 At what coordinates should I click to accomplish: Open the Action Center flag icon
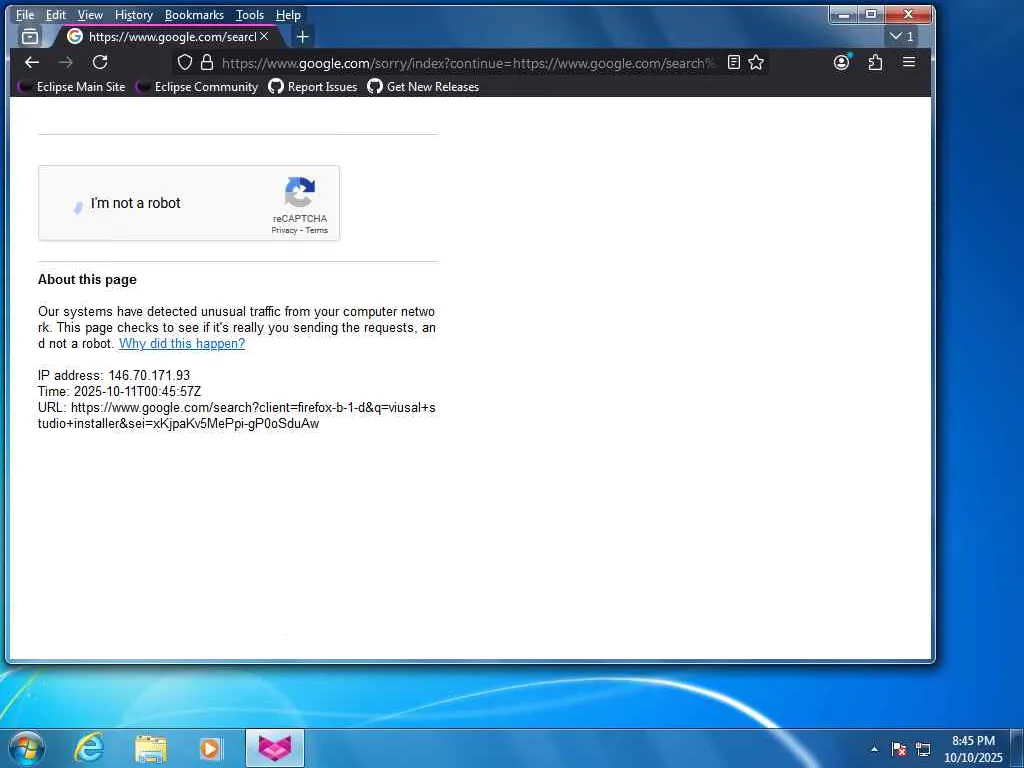coord(899,749)
